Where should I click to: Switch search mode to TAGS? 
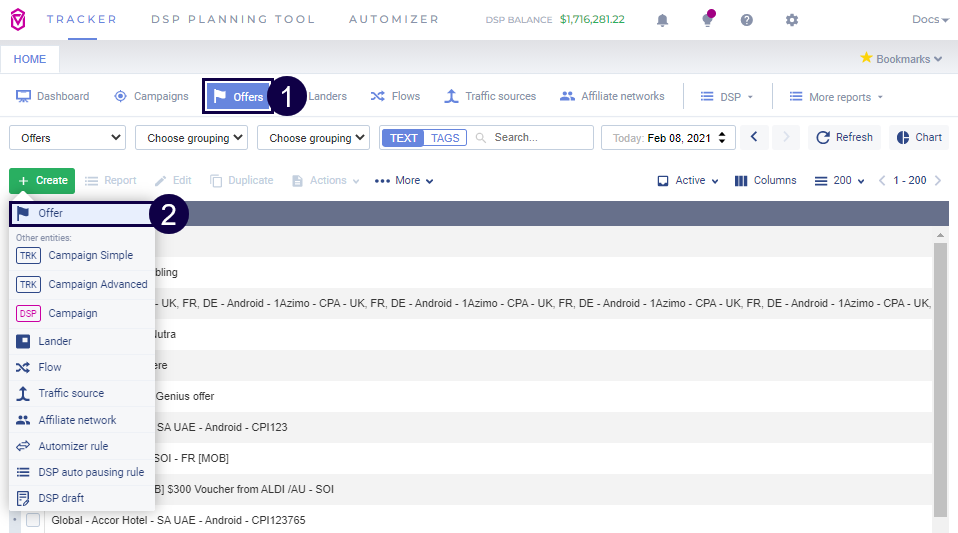point(445,138)
